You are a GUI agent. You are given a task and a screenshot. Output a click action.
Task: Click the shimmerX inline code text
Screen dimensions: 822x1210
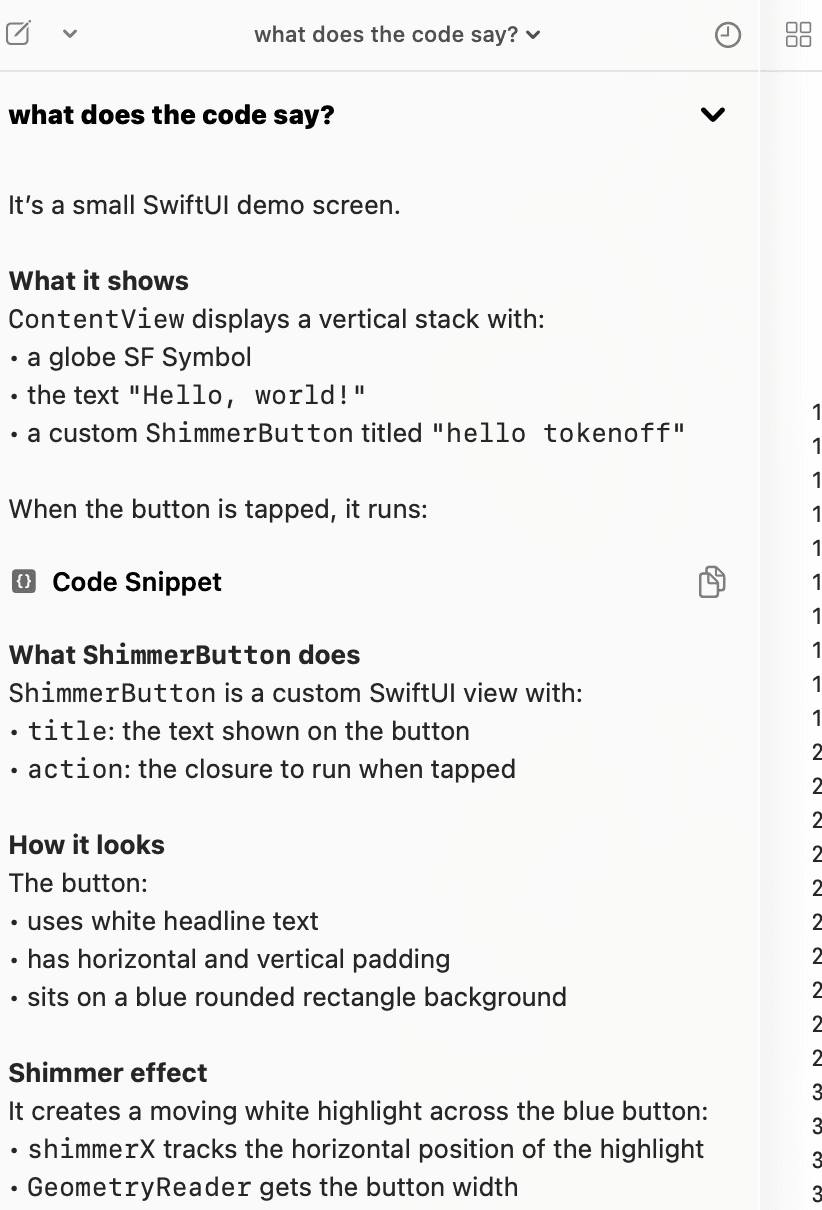[x=91, y=1150]
